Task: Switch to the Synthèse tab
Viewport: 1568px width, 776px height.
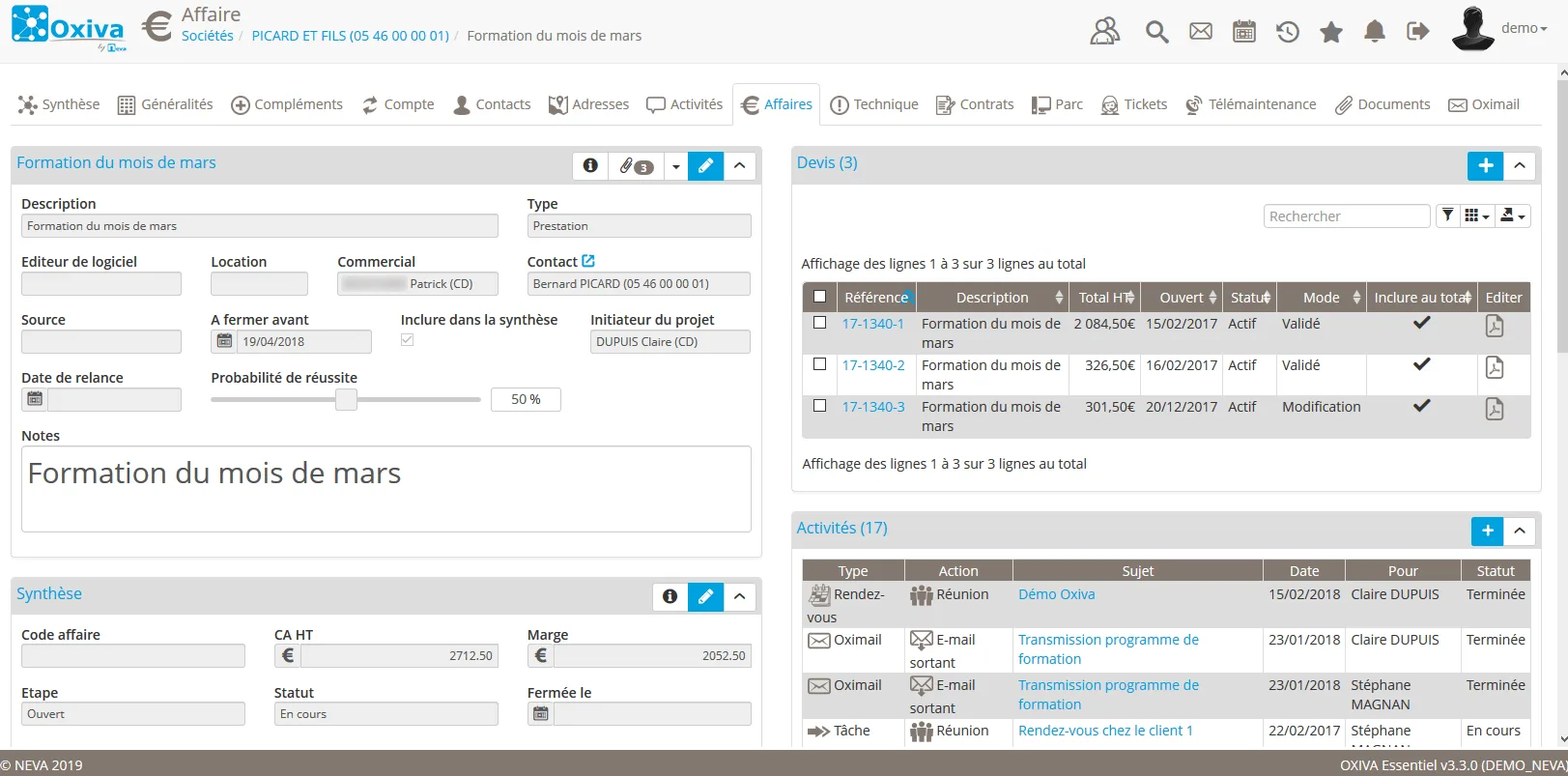Action: [x=59, y=104]
